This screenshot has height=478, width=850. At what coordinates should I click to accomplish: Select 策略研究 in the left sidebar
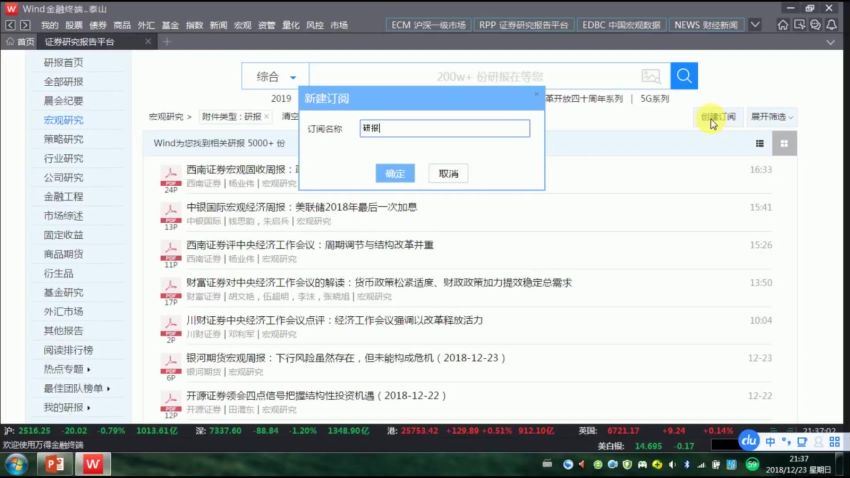(63, 139)
